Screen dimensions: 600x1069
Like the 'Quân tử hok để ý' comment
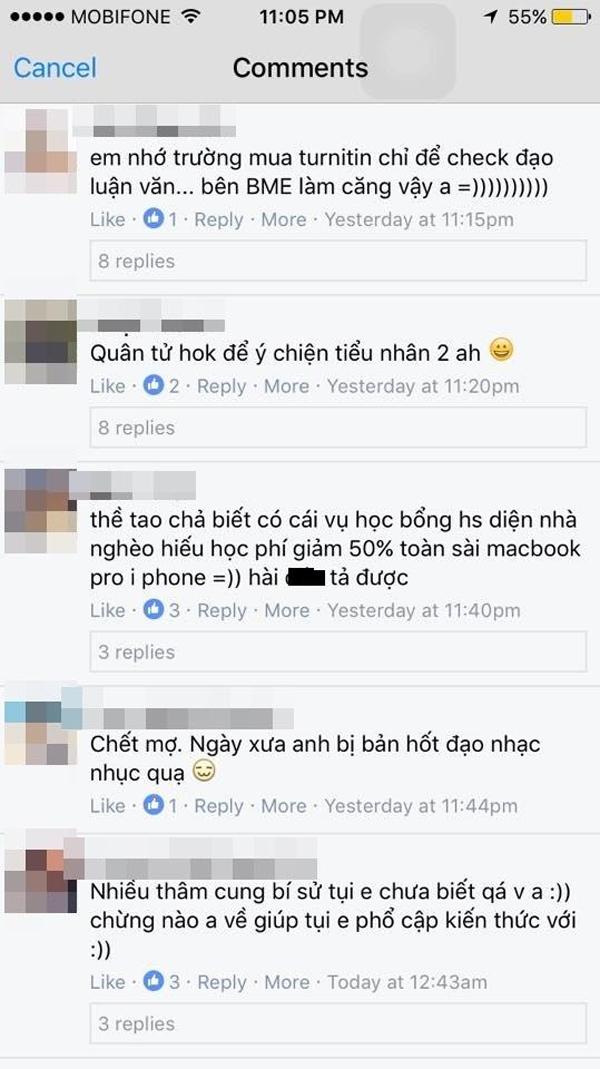pos(108,386)
